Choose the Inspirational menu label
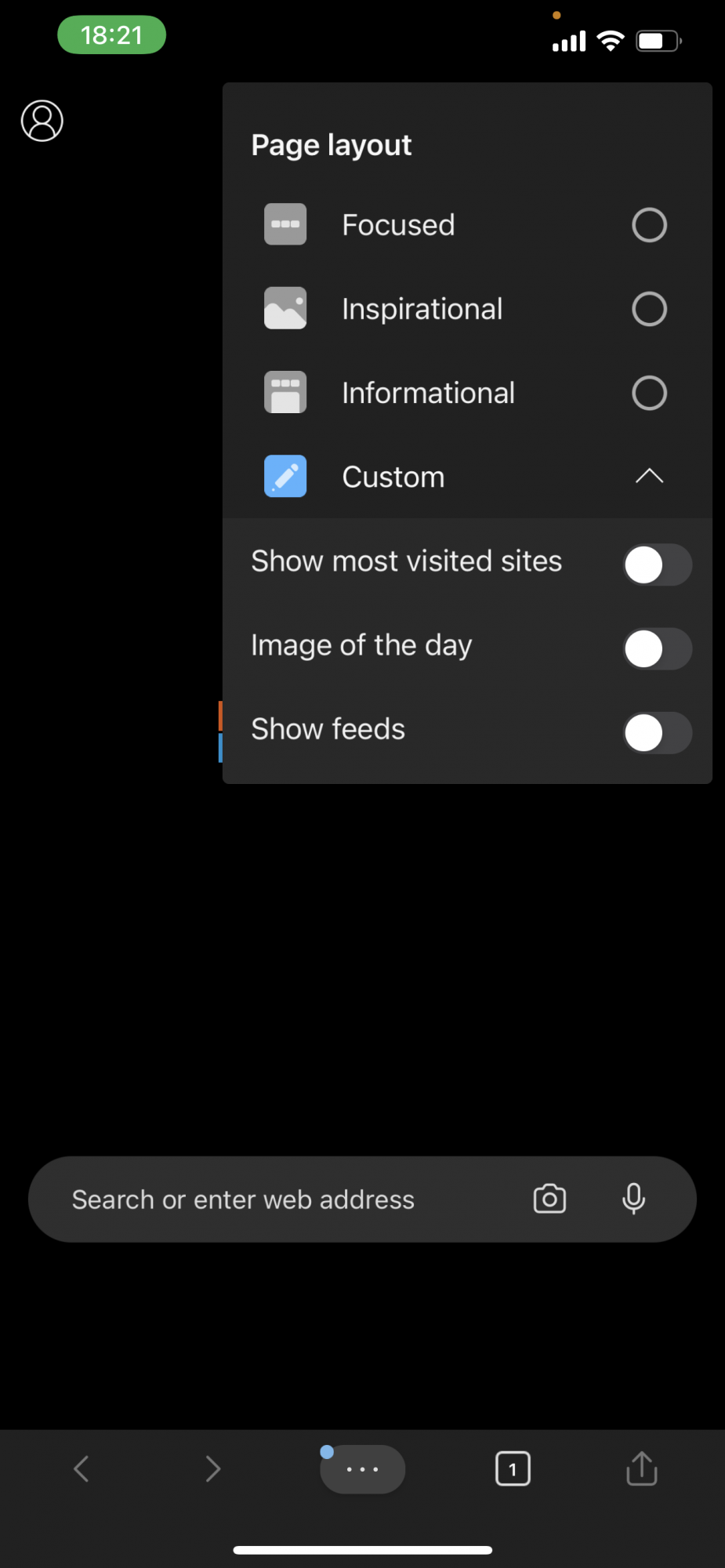Viewport: 725px width, 1568px height. [422, 309]
